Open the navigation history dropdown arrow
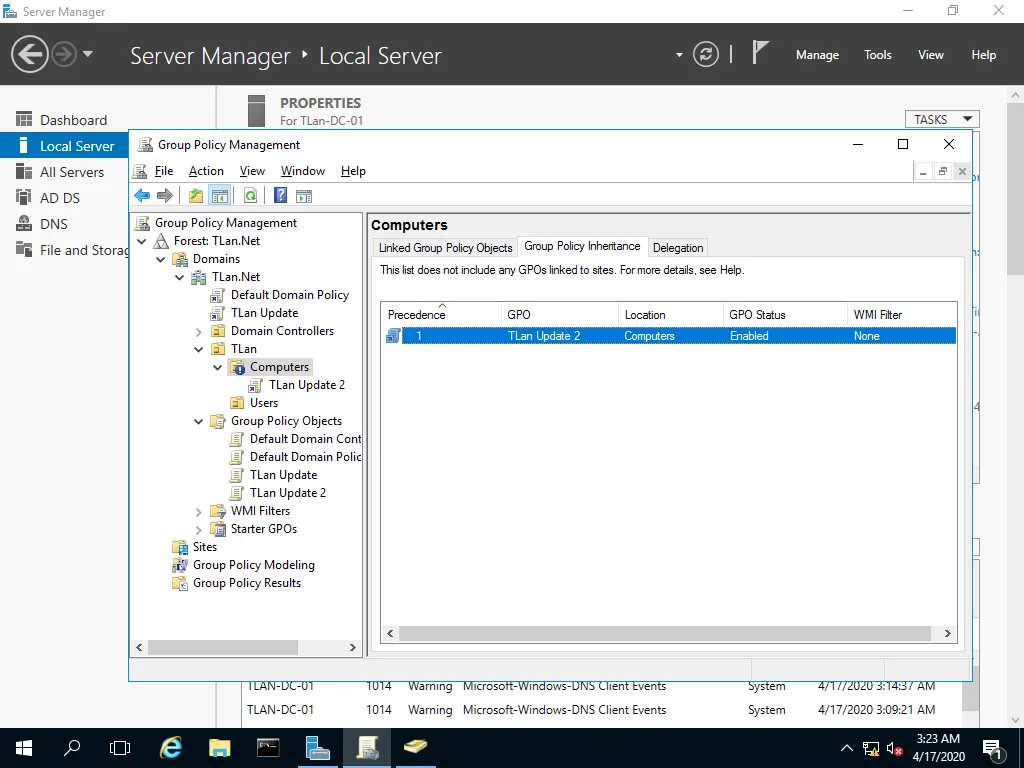 pyautogui.click(x=88, y=54)
